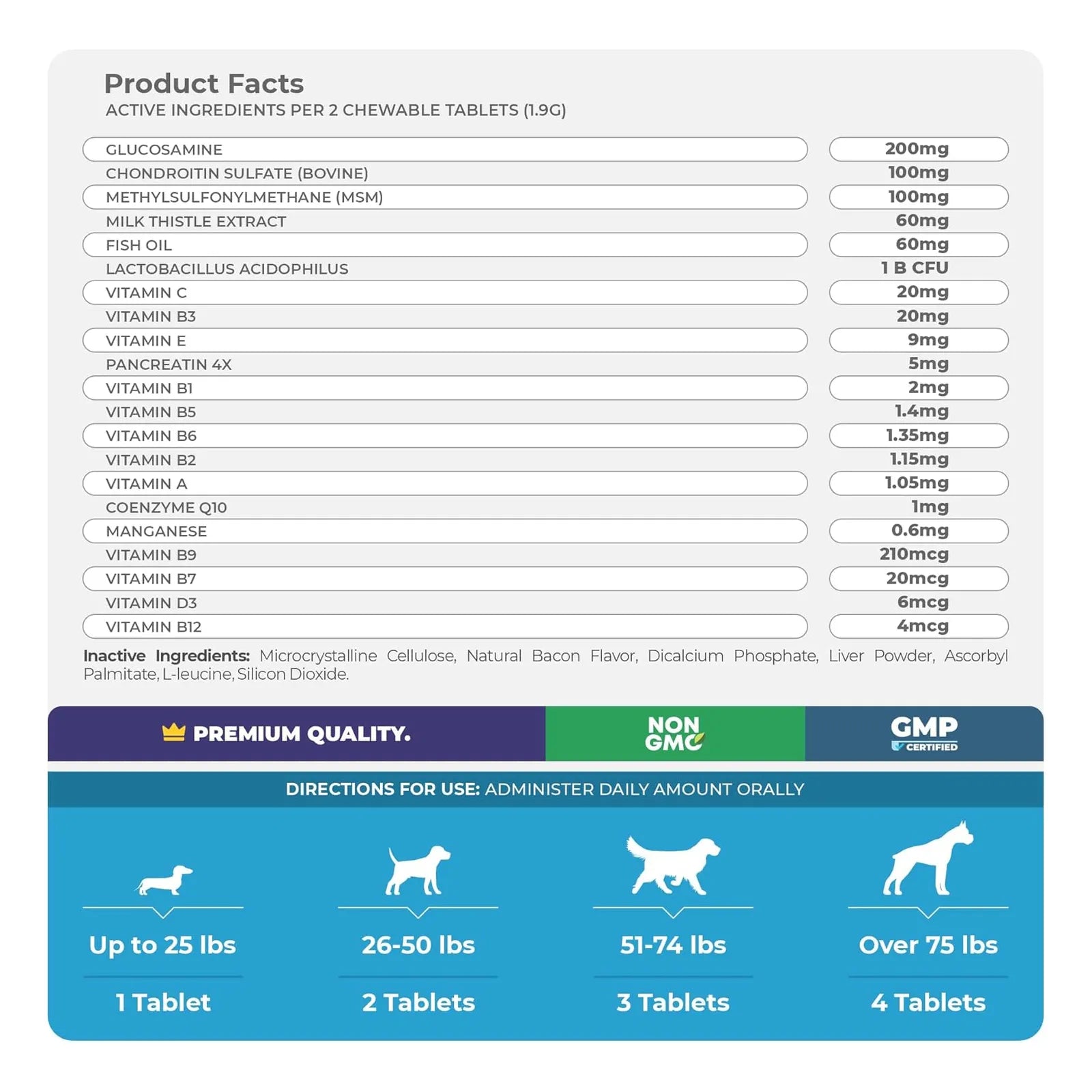
Task: Click the Inactive Ingredients label
Action: click(x=167, y=656)
